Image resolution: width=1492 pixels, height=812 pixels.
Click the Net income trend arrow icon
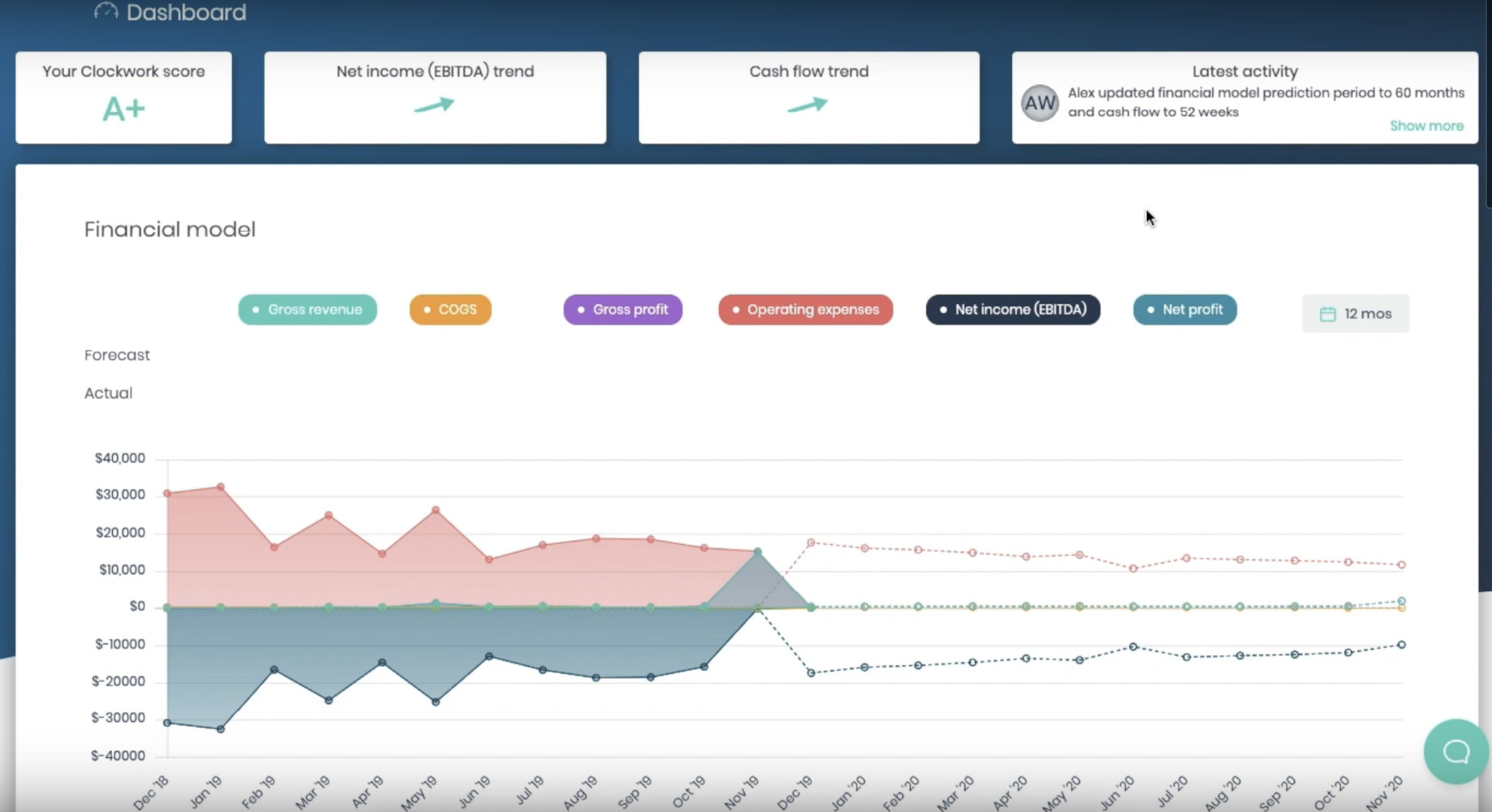pos(434,105)
